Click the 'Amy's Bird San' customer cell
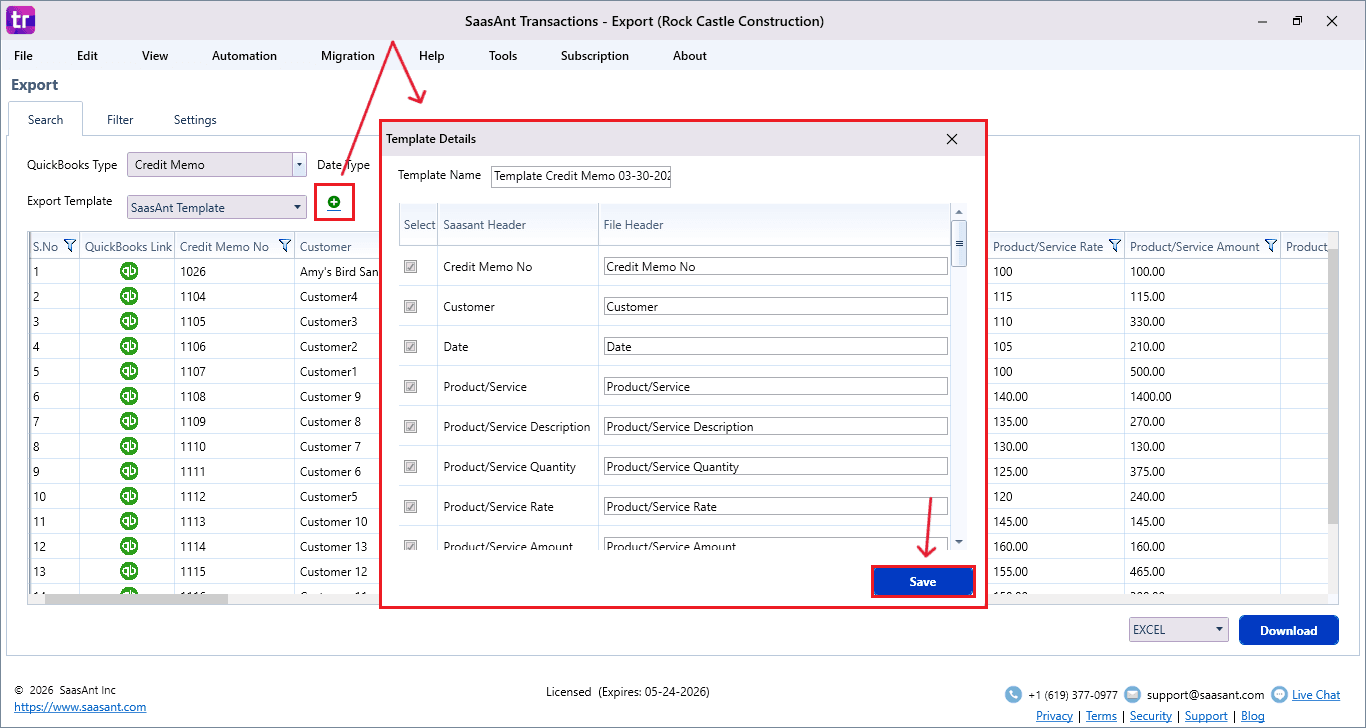This screenshot has height=728, width=1366. tap(339, 271)
